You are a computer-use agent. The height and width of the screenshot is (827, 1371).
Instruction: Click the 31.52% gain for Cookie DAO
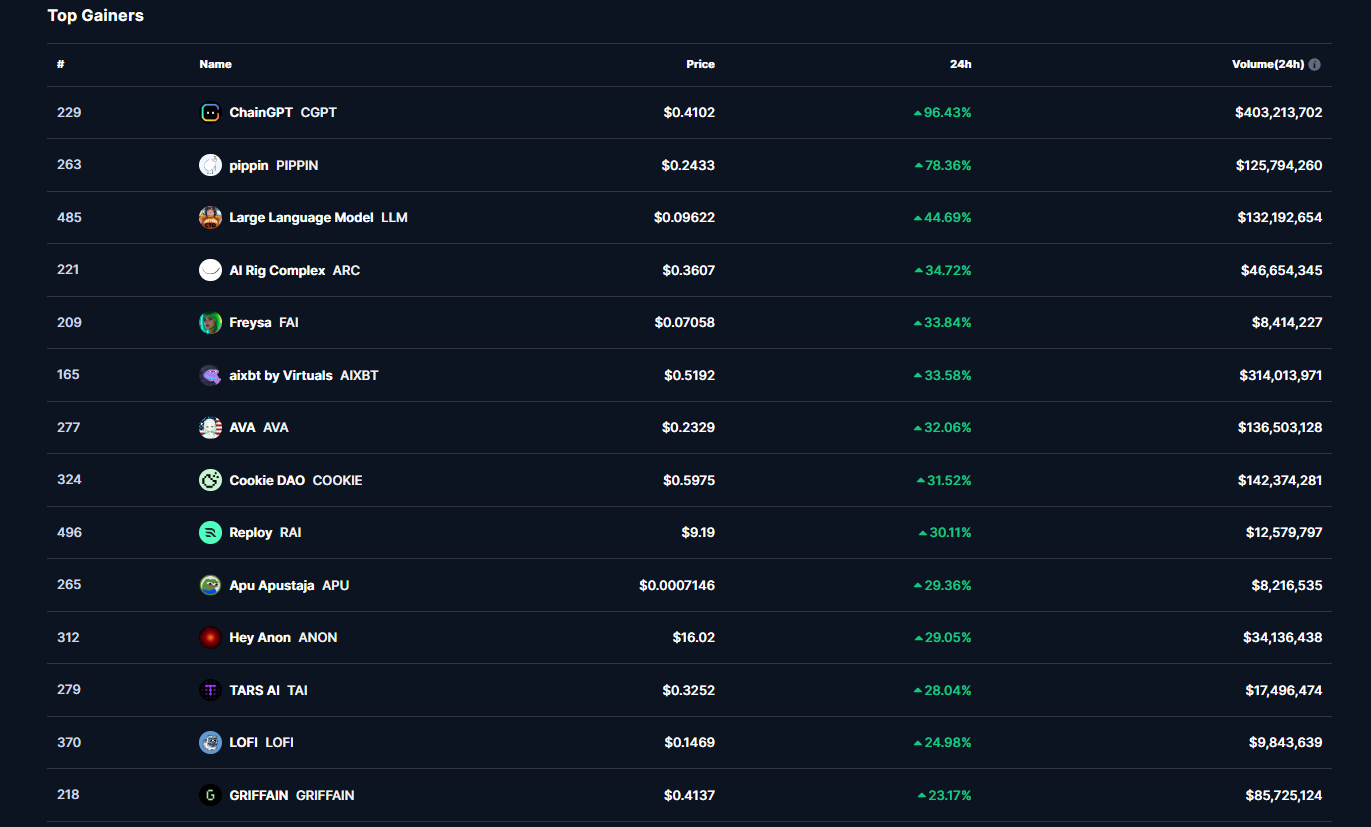944,480
